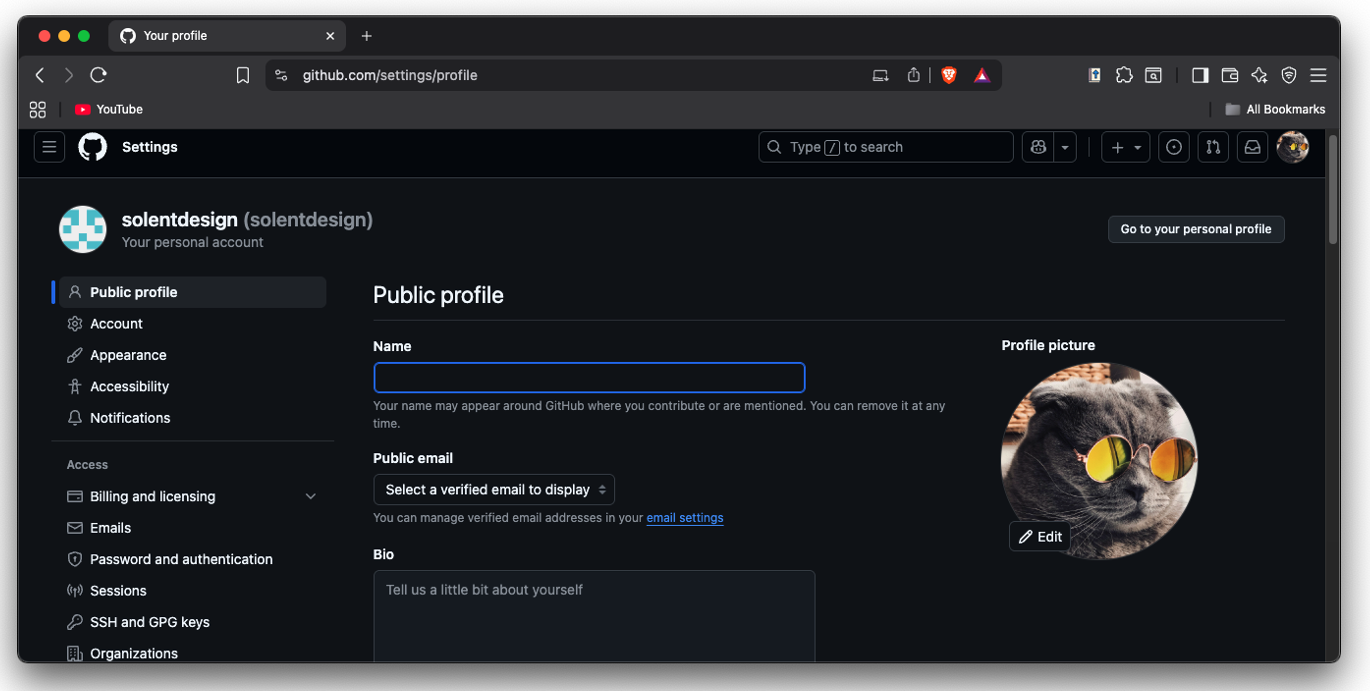The image size is (1370, 691).
Task: Open the Issues icon in header
Action: click(1174, 147)
